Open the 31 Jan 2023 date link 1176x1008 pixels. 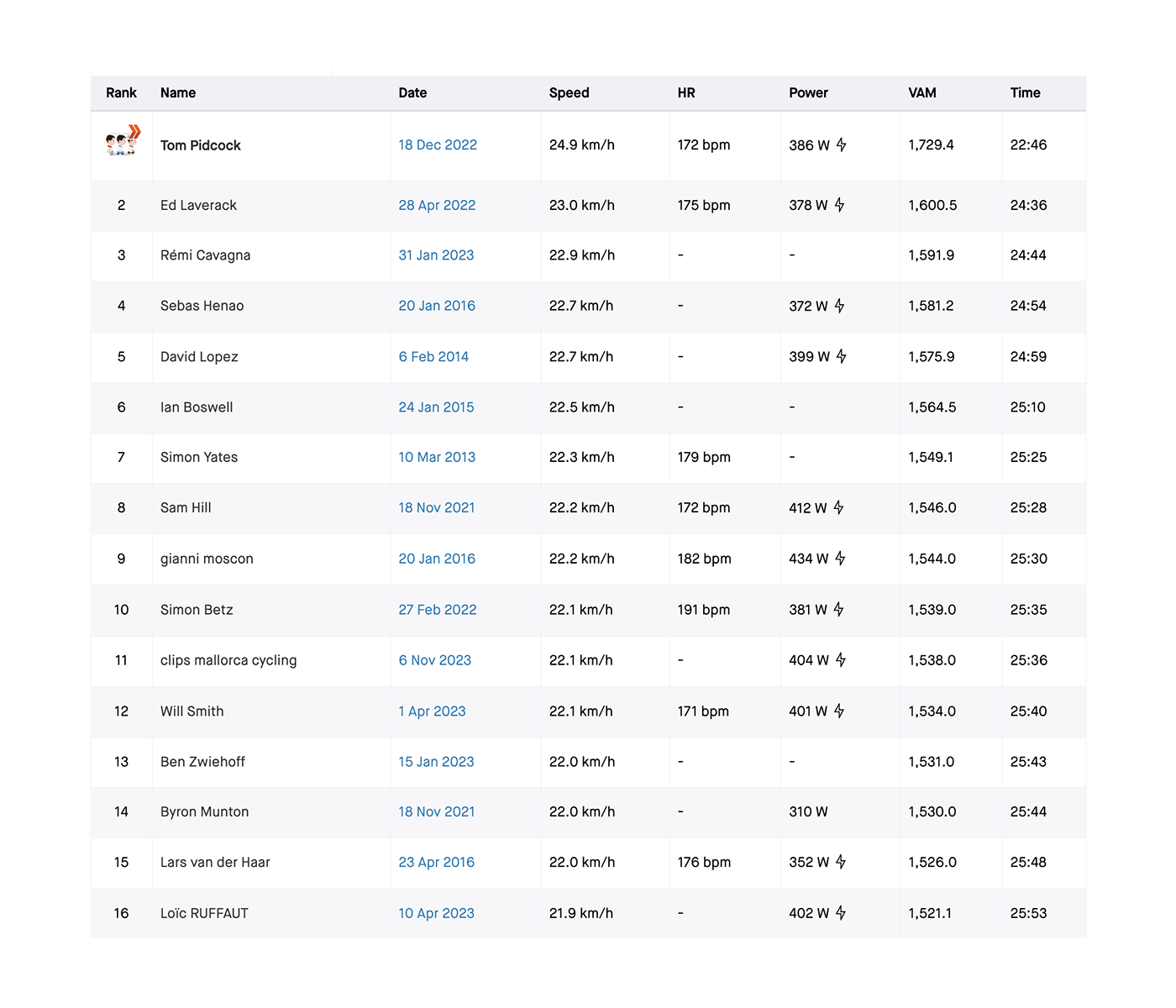(x=436, y=255)
